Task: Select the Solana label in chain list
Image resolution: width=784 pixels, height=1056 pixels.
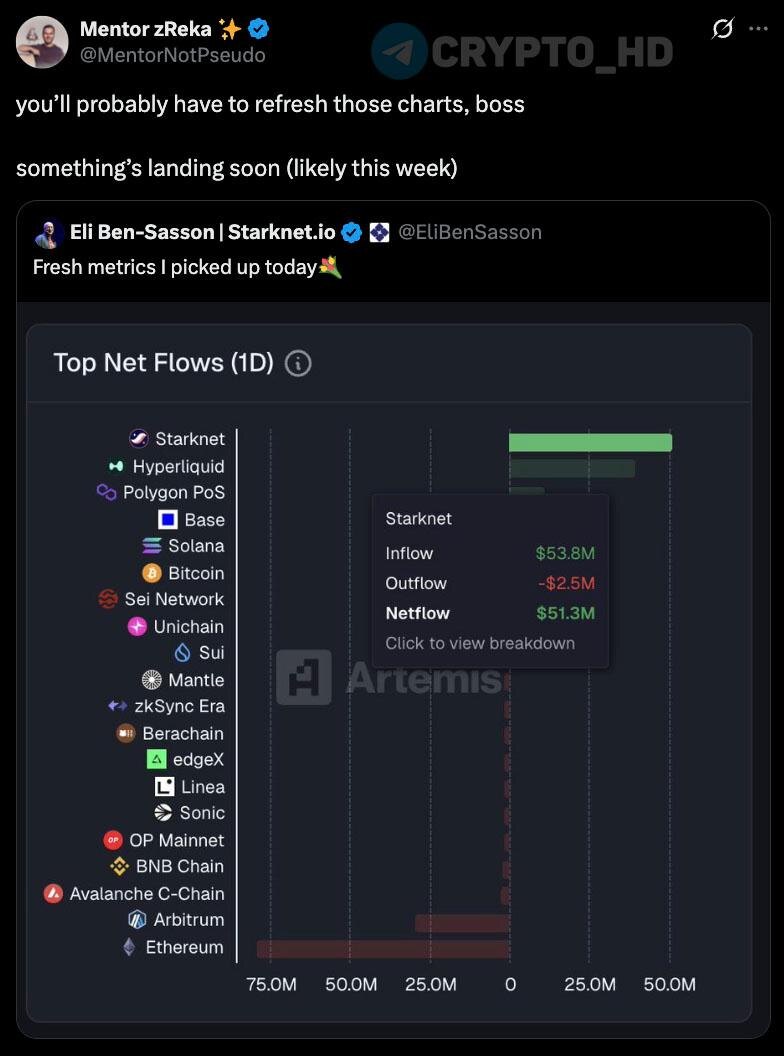Action: [x=196, y=546]
